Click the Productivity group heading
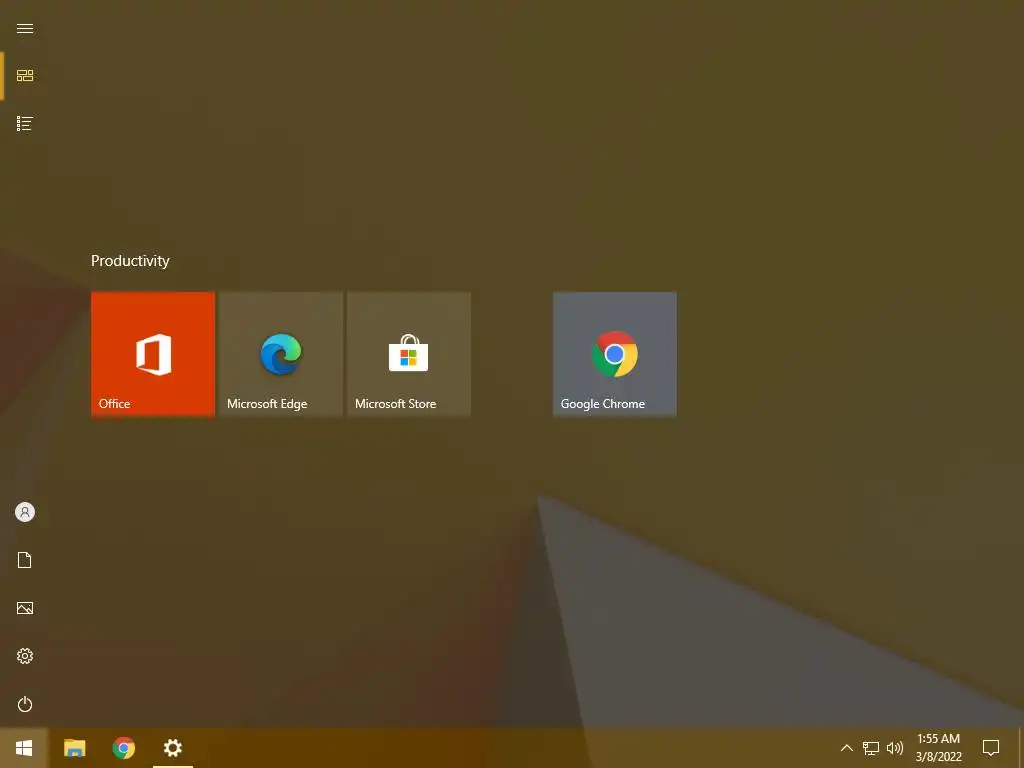Viewport: 1024px width, 768px height. point(130,261)
